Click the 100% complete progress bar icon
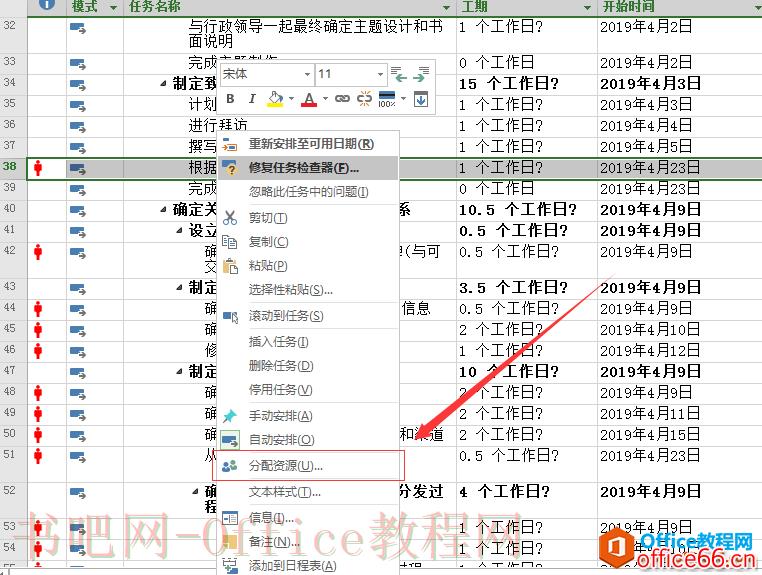This screenshot has height=575, width=762. (x=387, y=99)
